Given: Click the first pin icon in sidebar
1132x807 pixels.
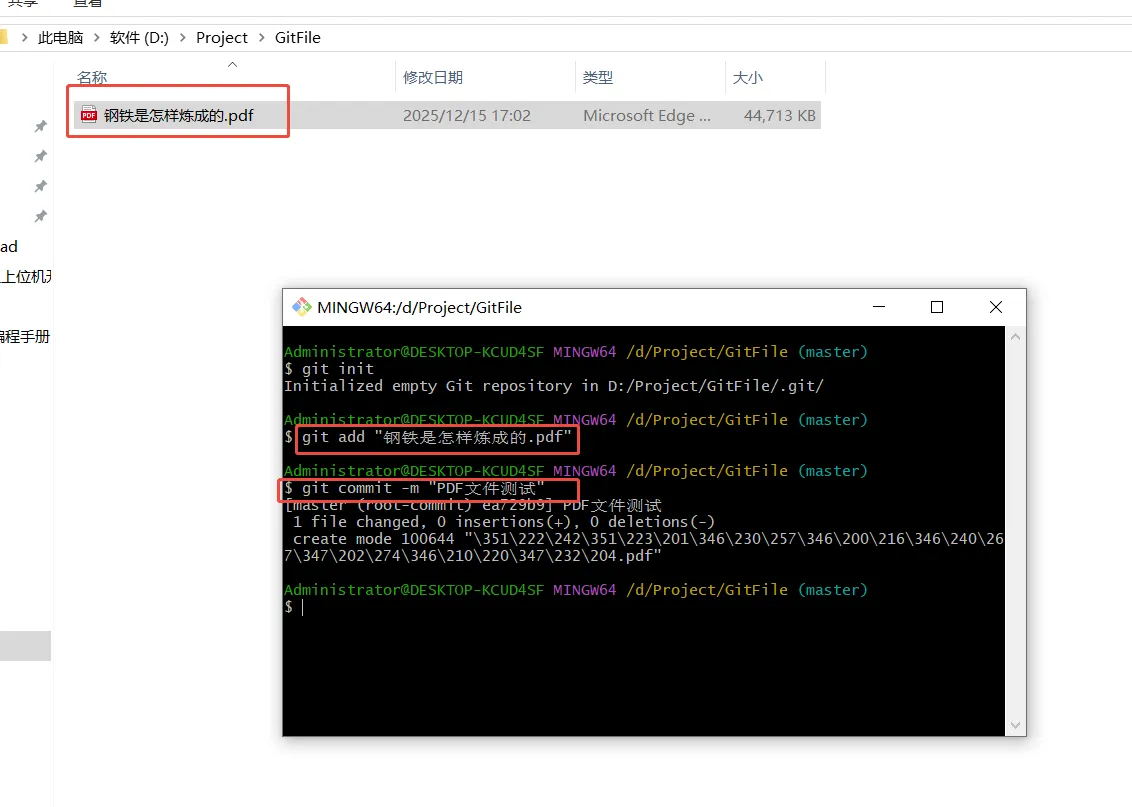Looking at the screenshot, I should (41, 126).
